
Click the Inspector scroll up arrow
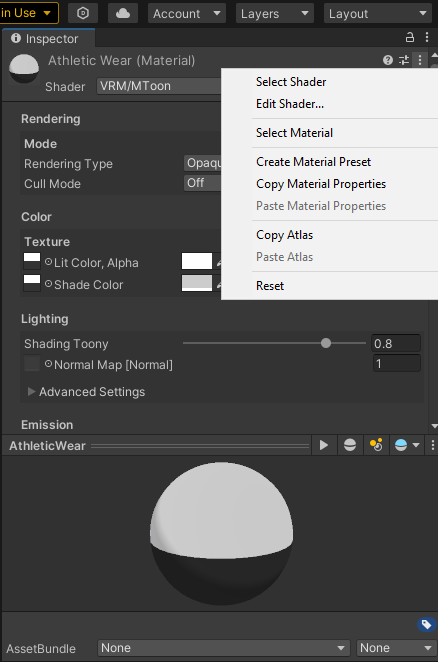[x=434, y=55]
